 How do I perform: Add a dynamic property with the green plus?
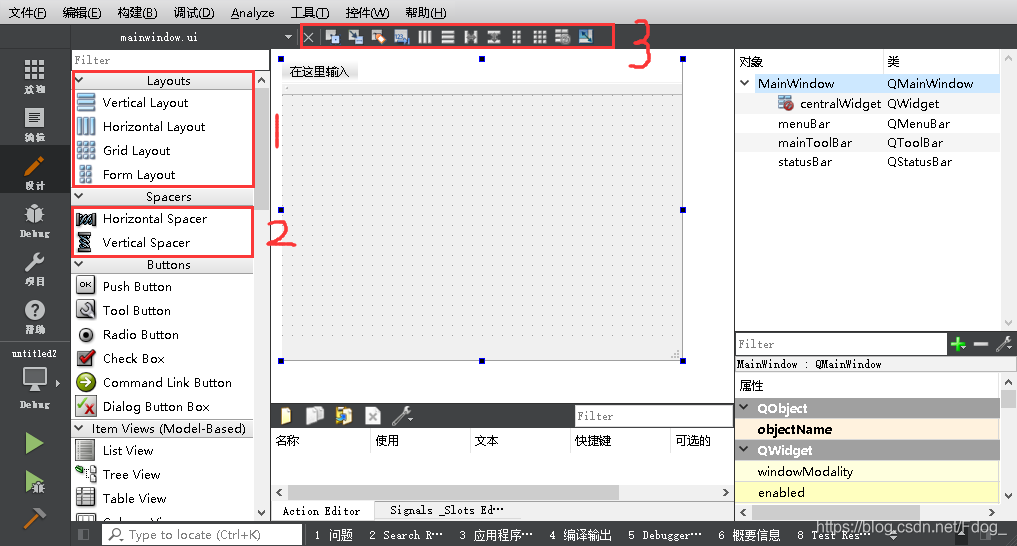click(x=958, y=344)
